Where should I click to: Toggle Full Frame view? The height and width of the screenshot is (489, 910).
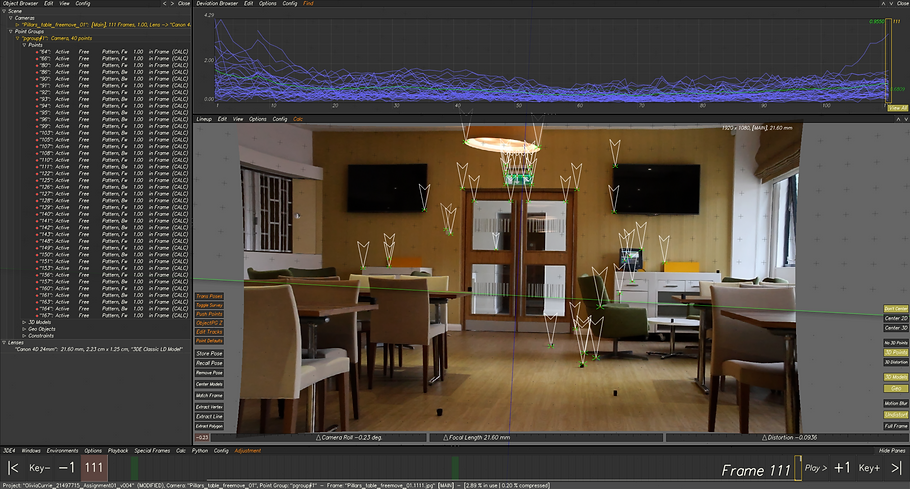(896, 426)
